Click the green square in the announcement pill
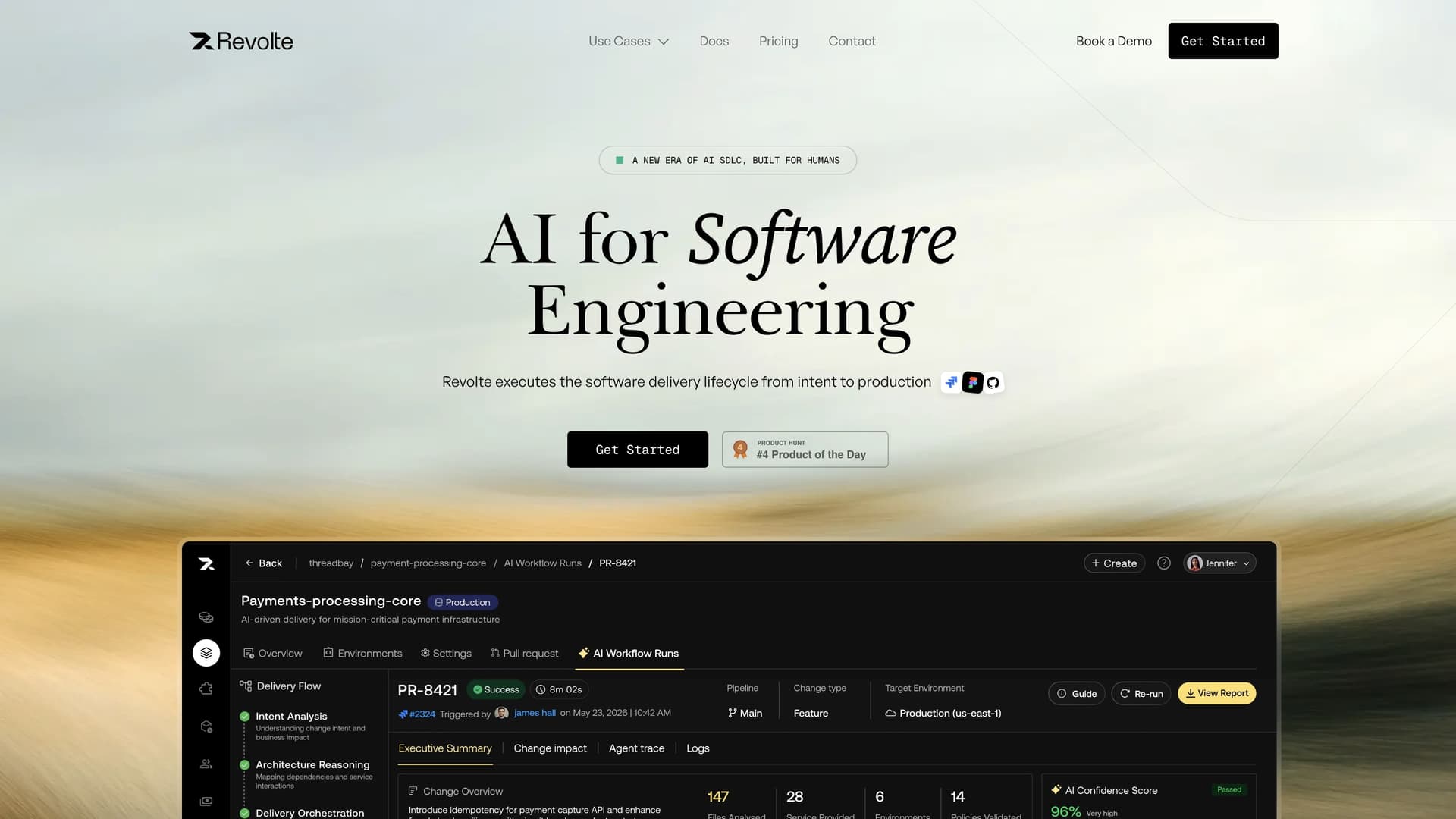Screen dimensions: 1456x819 (620, 160)
